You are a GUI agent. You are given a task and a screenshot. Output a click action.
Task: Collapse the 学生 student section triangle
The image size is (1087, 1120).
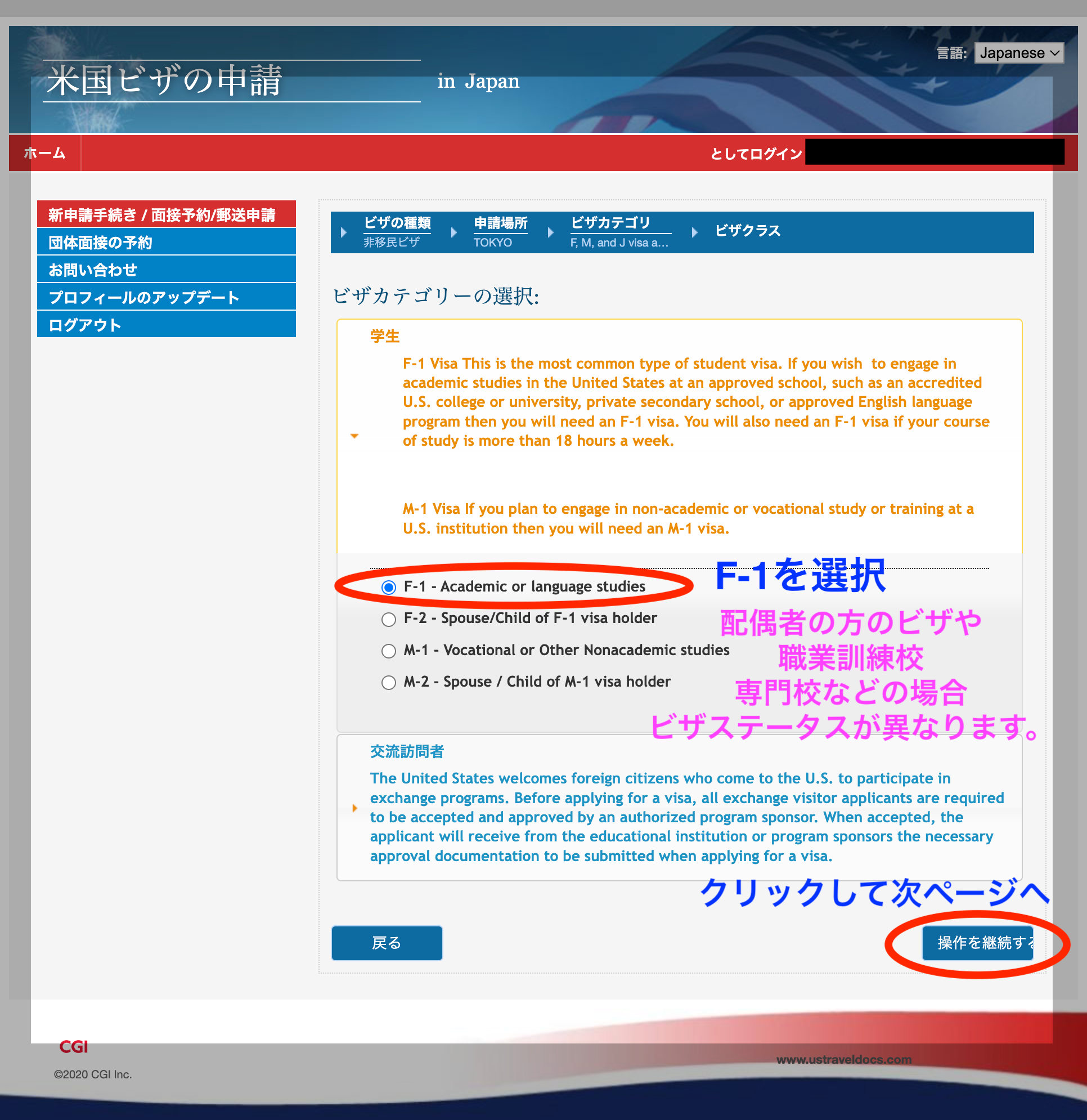click(354, 436)
